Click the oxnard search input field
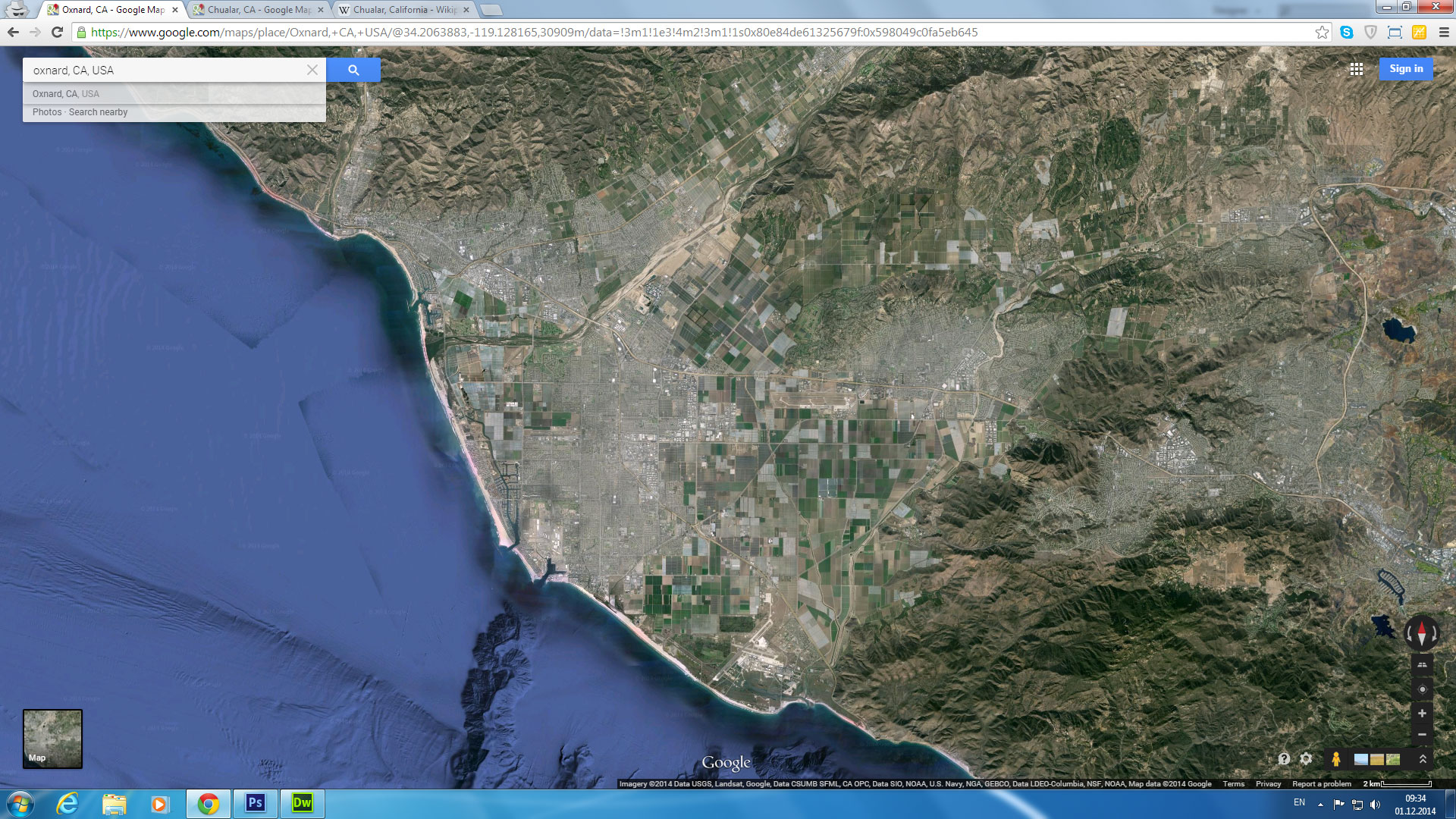 pos(167,70)
